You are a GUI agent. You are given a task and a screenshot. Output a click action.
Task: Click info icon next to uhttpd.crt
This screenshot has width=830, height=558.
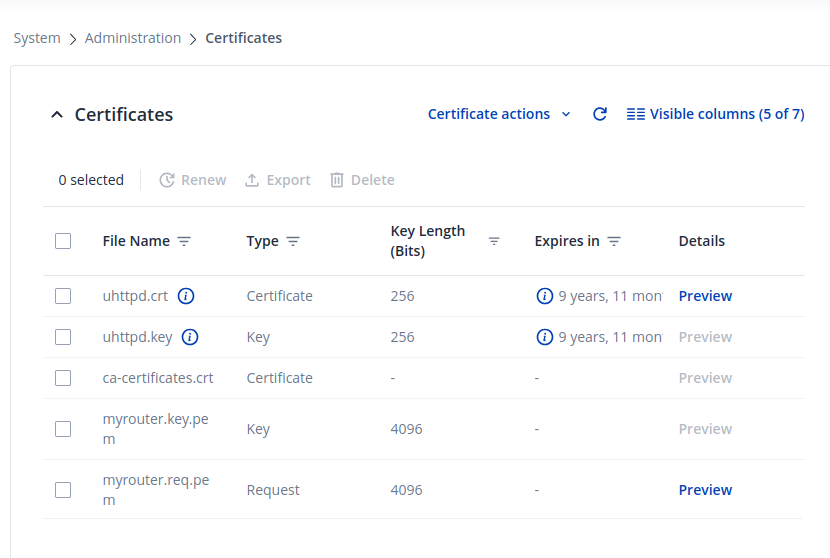coord(186,296)
